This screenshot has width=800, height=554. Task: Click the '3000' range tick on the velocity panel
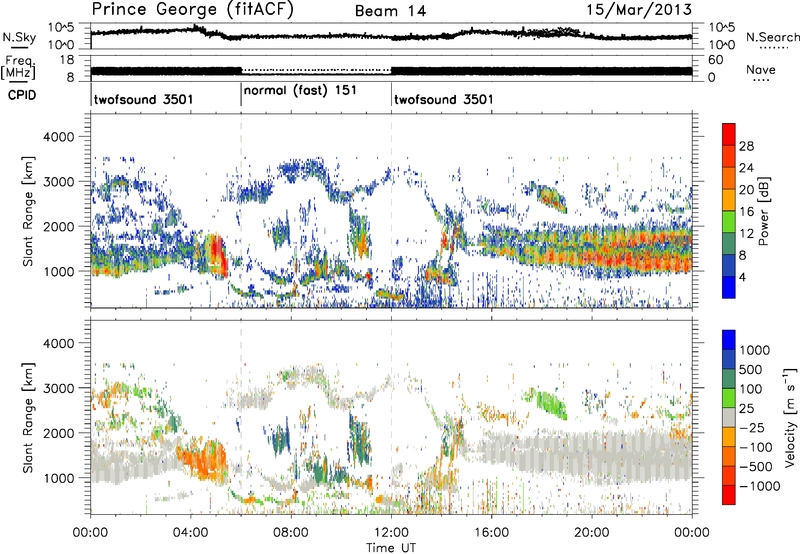coord(58,388)
